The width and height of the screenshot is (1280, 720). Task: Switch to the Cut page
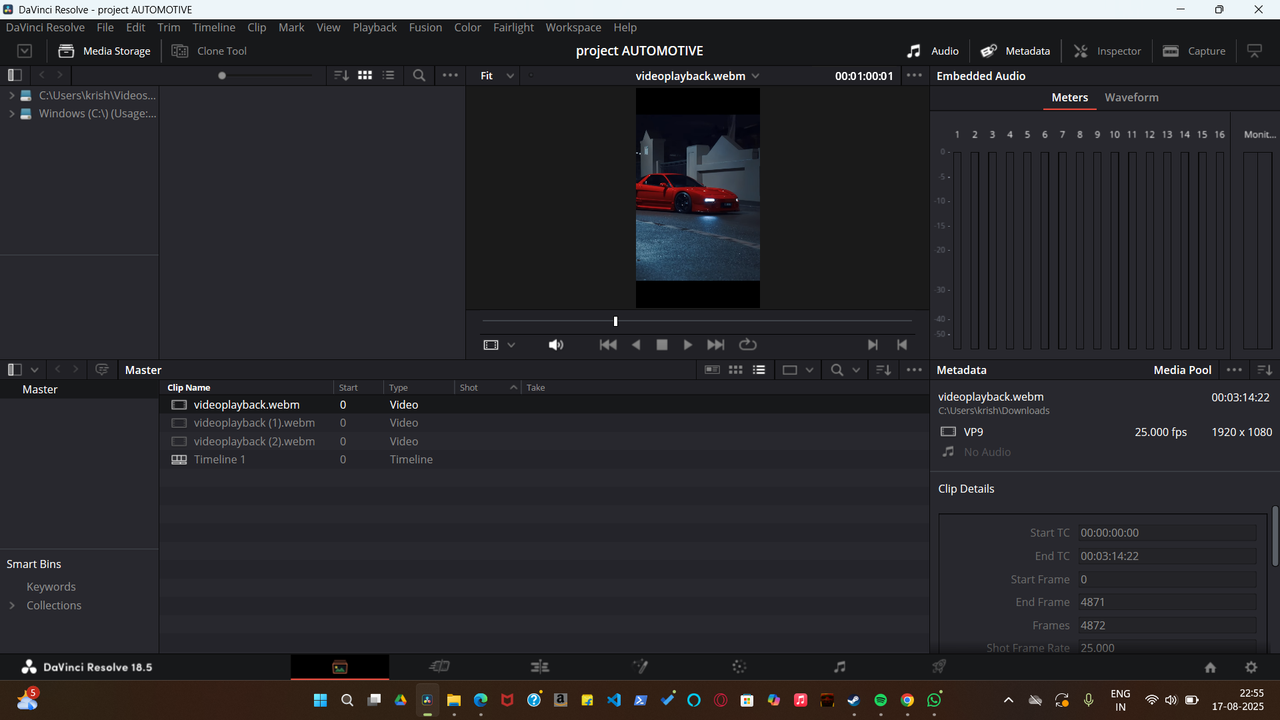[440, 666]
